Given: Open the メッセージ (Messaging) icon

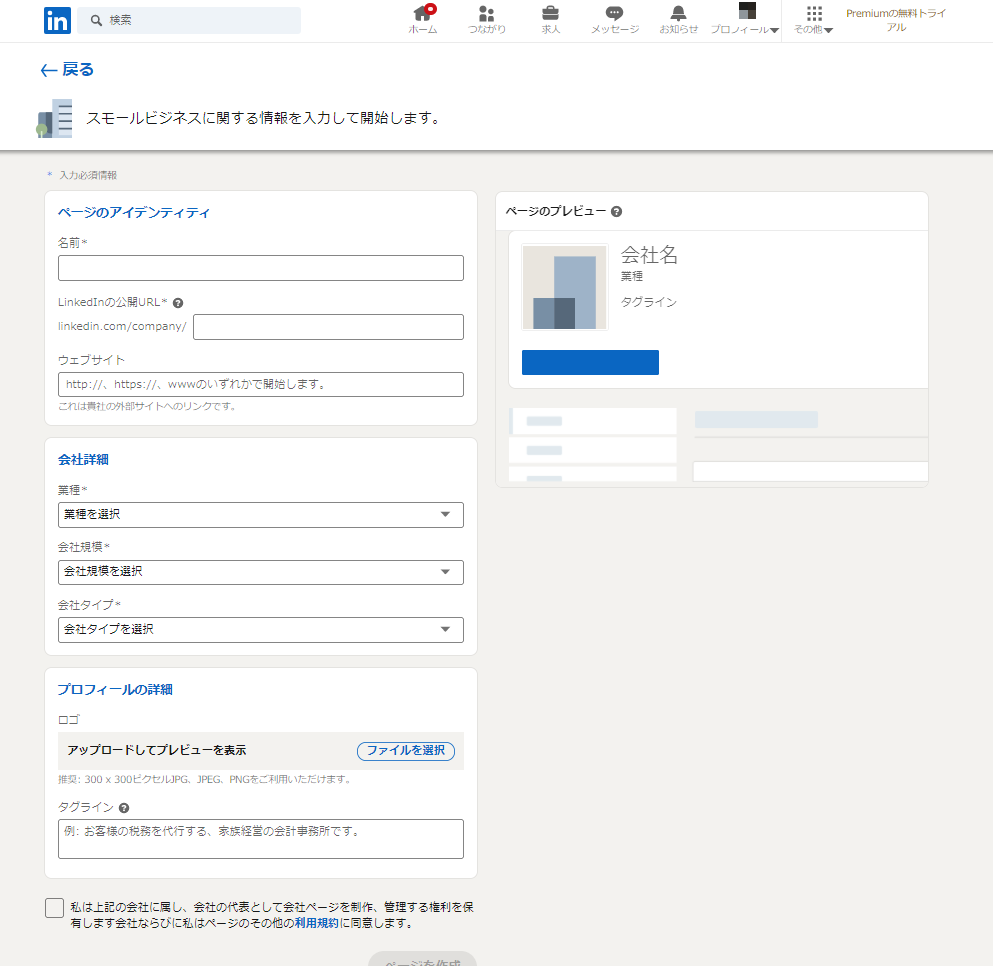Looking at the screenshot, I should pos(614,14).
